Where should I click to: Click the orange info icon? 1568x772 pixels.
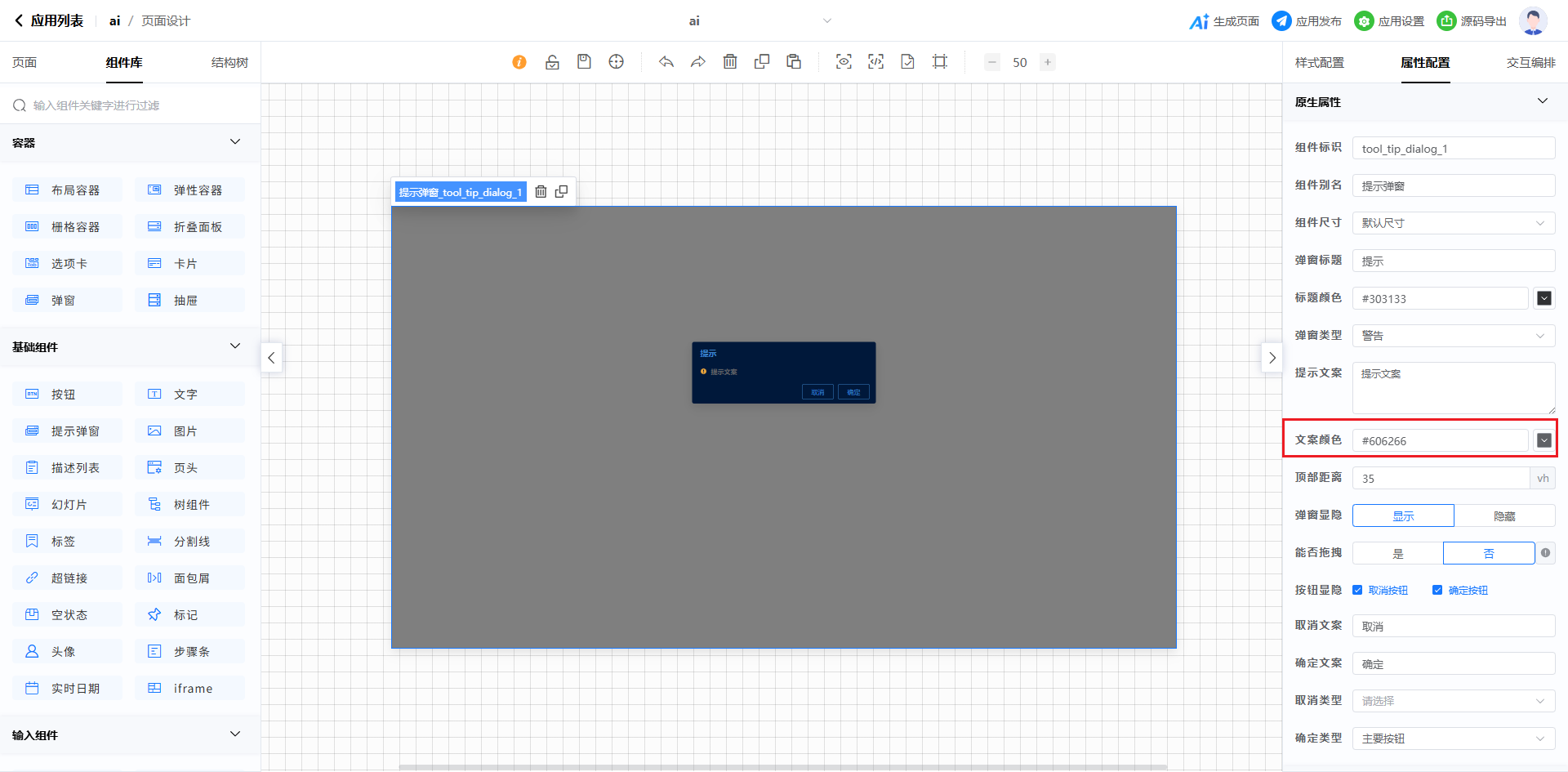coord(519,62)
